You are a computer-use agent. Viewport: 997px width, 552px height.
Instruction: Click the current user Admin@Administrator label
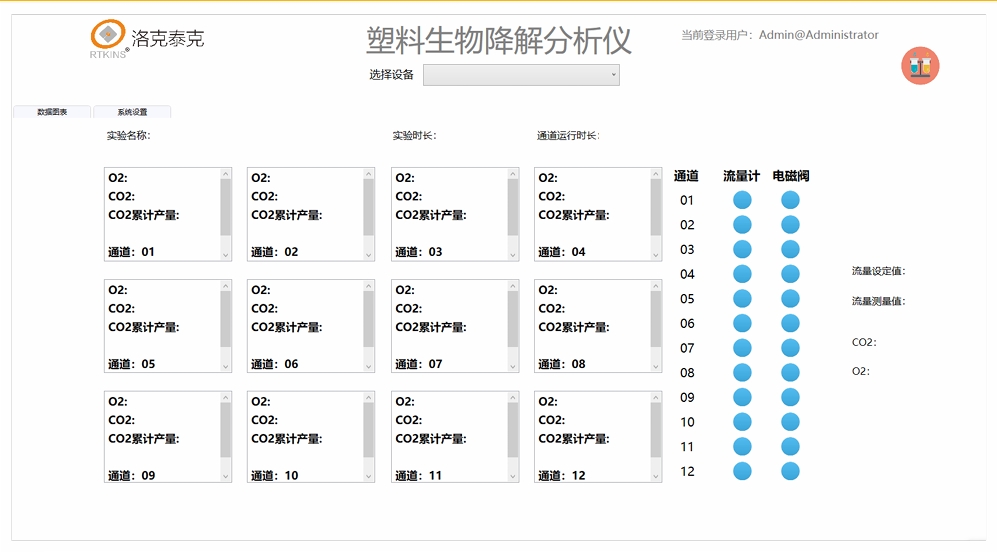coord(779,35)
